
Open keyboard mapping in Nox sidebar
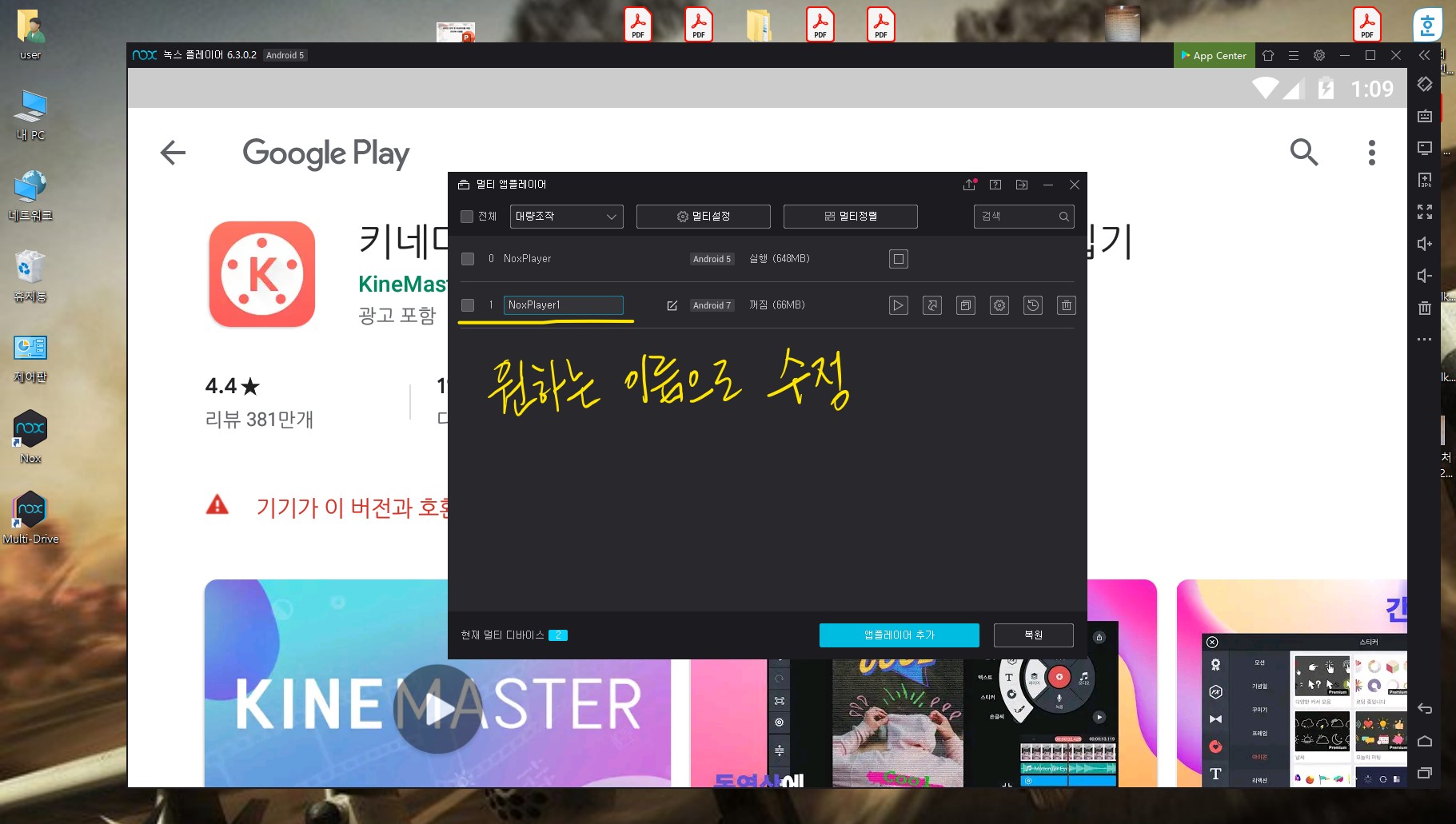[x=1425, y=116]
